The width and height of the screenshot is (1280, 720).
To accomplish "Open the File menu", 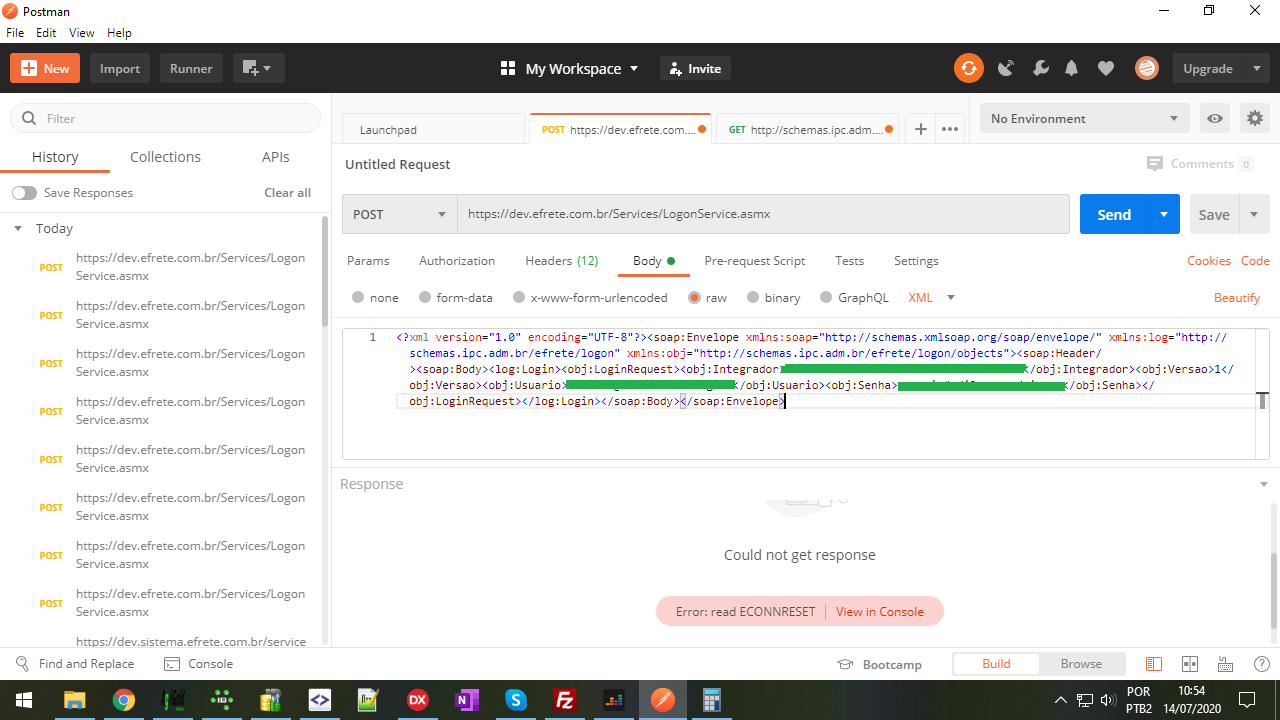I will click(x=15, y=33).
